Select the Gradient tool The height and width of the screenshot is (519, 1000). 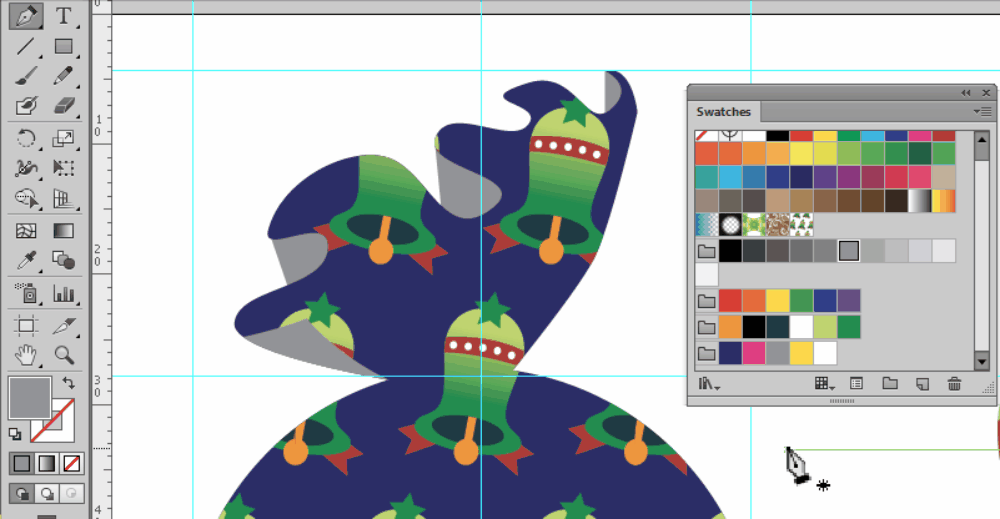(x=63, y=230)
